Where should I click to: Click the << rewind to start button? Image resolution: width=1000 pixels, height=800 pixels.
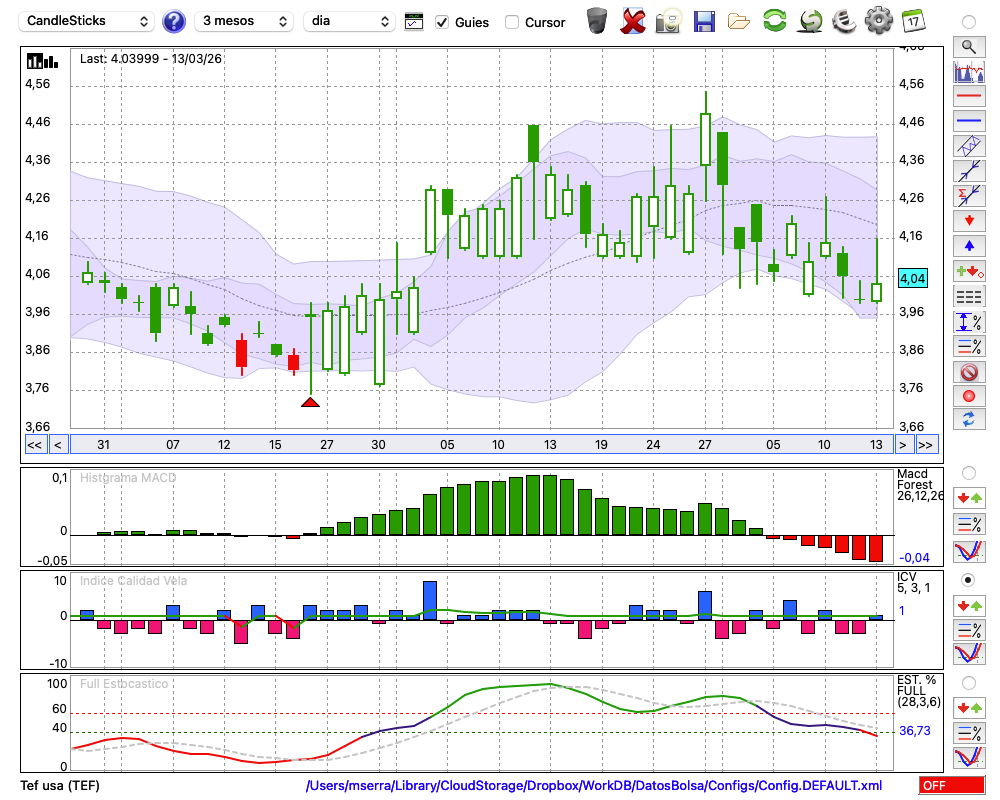34,445
